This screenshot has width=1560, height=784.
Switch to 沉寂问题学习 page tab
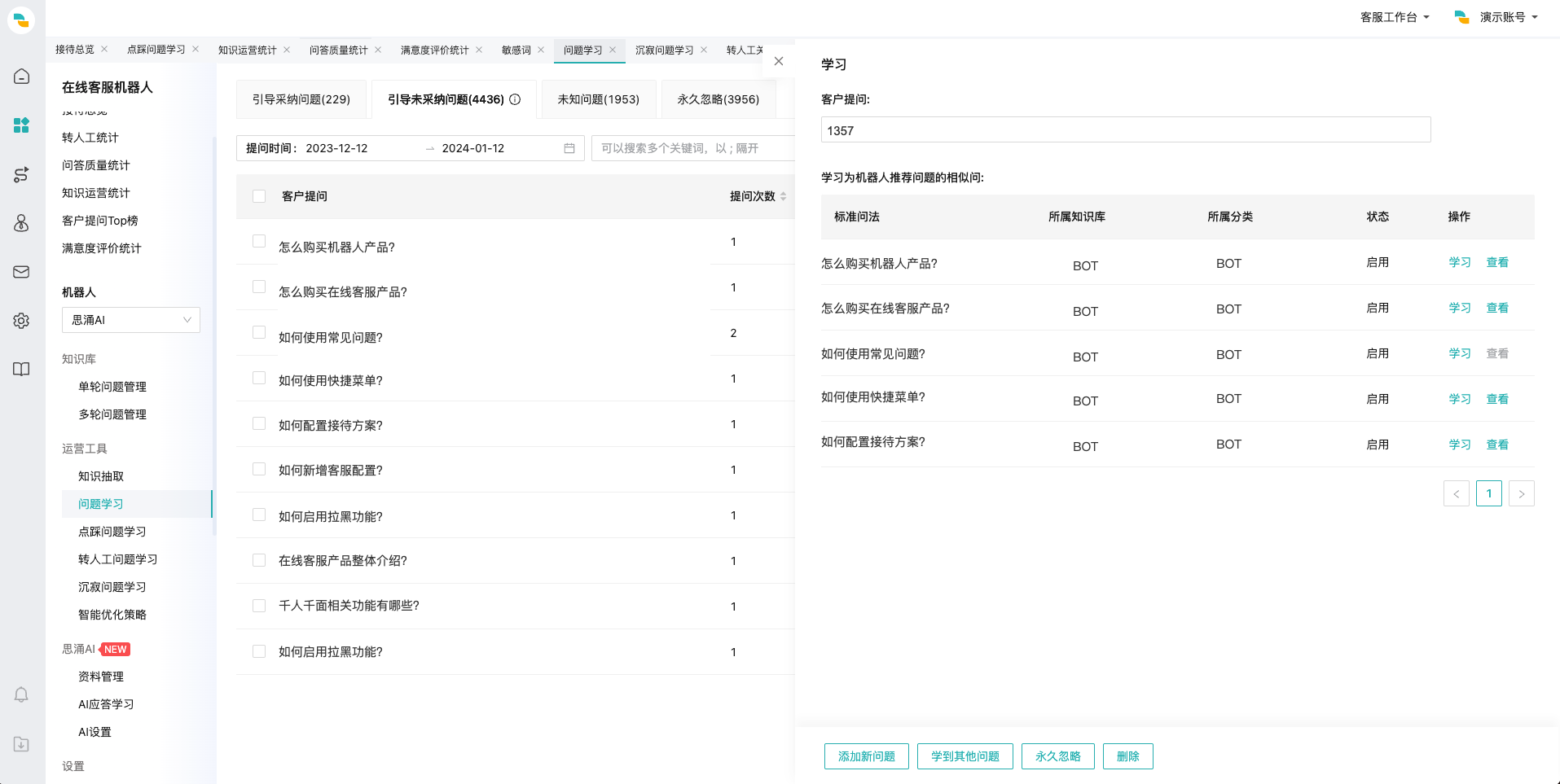(x=665, y=50)
